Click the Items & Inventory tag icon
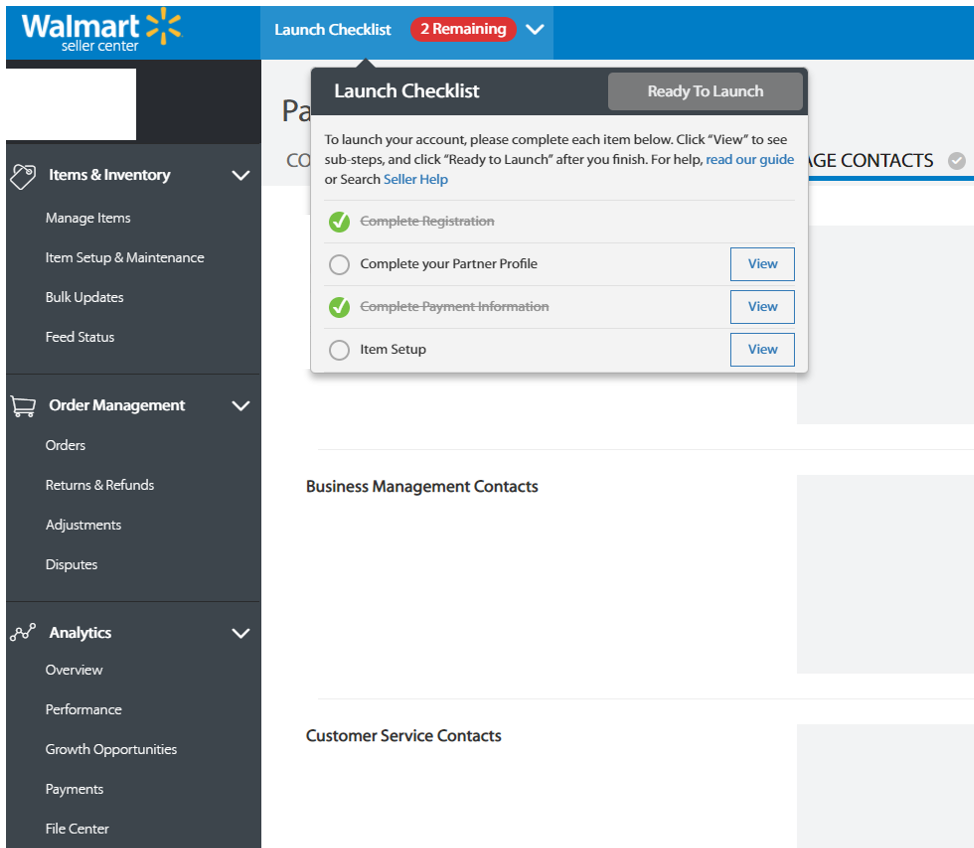This screenshot has height=848, width=974. point(23,176)
